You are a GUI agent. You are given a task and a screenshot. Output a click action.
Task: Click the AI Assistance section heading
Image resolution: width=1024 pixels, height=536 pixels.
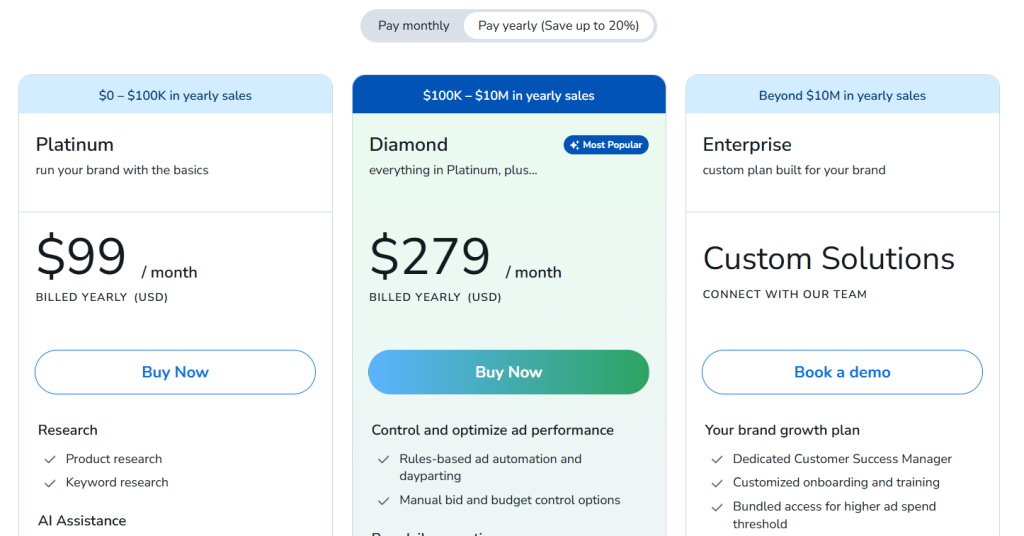point(82,521)
